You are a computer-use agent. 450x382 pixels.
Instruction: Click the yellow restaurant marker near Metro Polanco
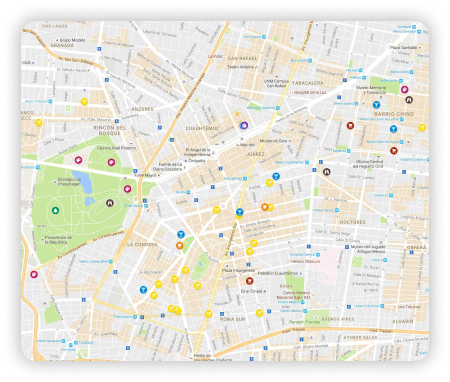[x=85, y=102]
